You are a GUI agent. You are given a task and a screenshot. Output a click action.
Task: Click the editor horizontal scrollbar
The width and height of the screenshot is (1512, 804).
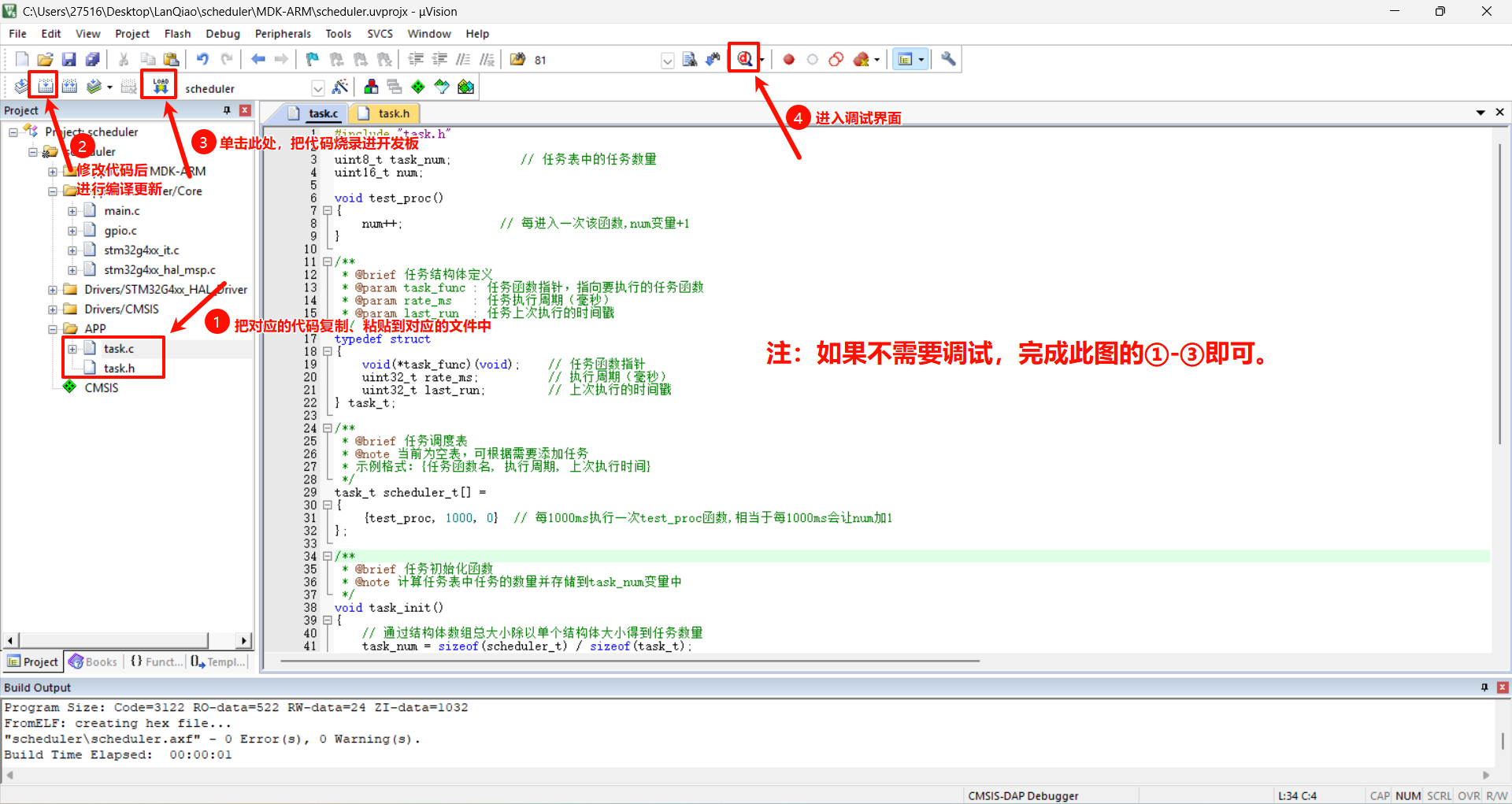[630, 661]
